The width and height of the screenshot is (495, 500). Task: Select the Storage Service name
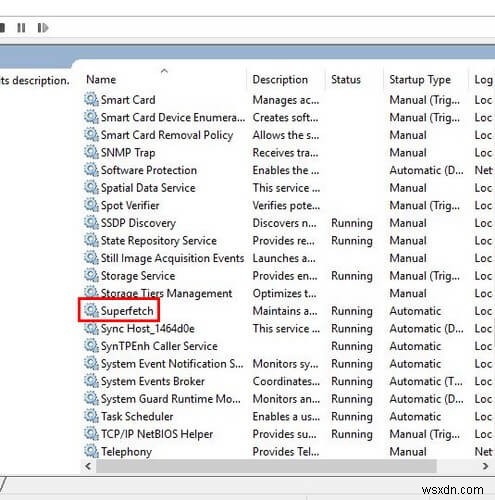[x=138, y=276]
